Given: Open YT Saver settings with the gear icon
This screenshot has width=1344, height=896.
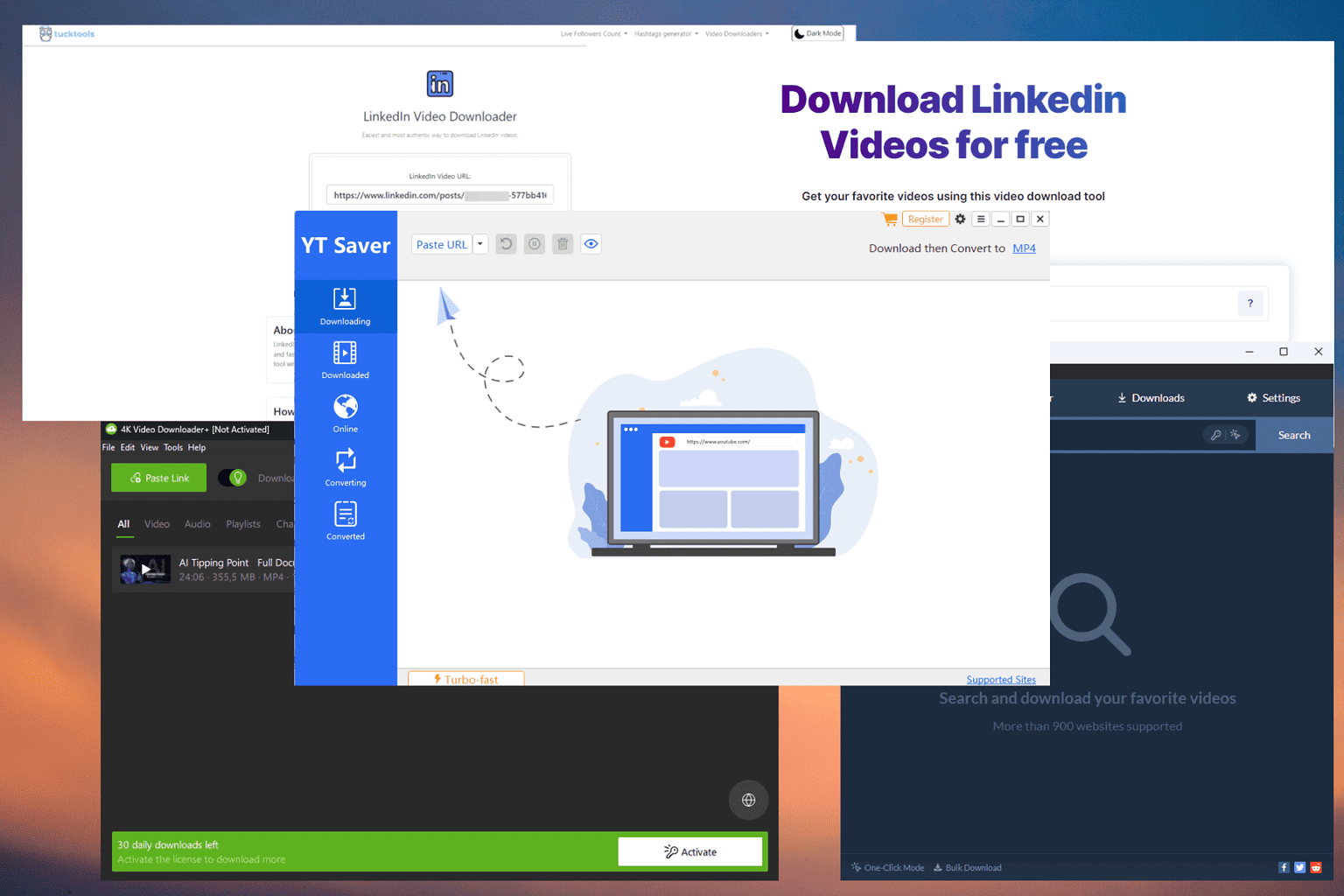Looking at the screenshot, I should tap(960, 219).
